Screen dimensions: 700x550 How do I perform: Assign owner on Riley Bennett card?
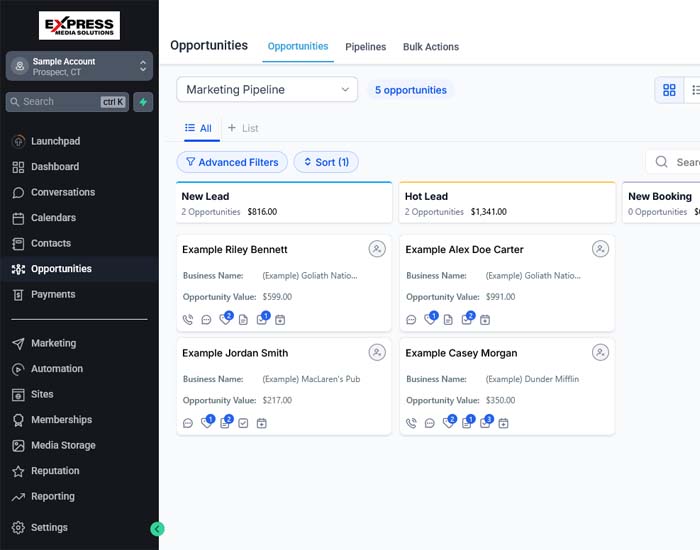click(377, 249)
